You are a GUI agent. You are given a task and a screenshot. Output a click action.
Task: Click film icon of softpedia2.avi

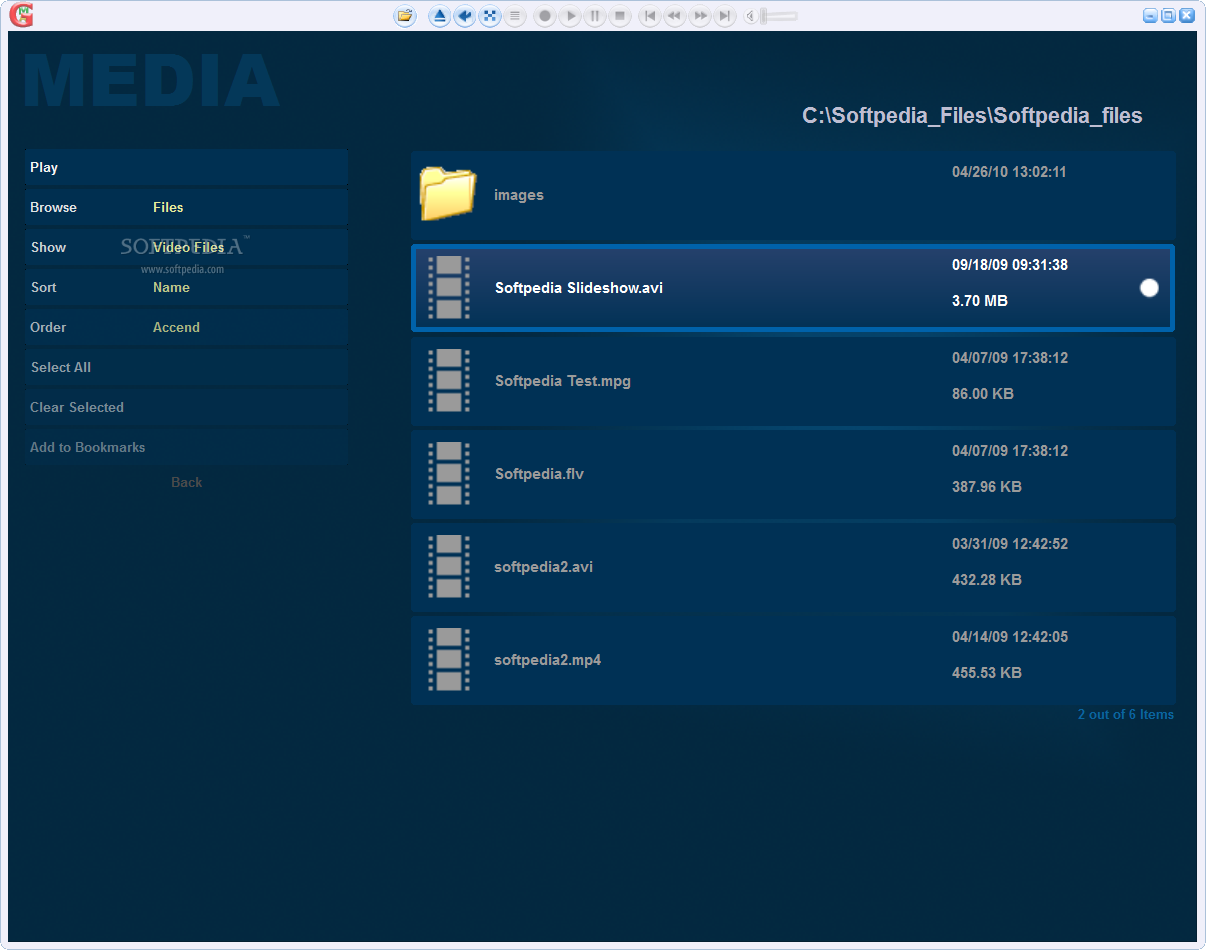tap(449, 567)
